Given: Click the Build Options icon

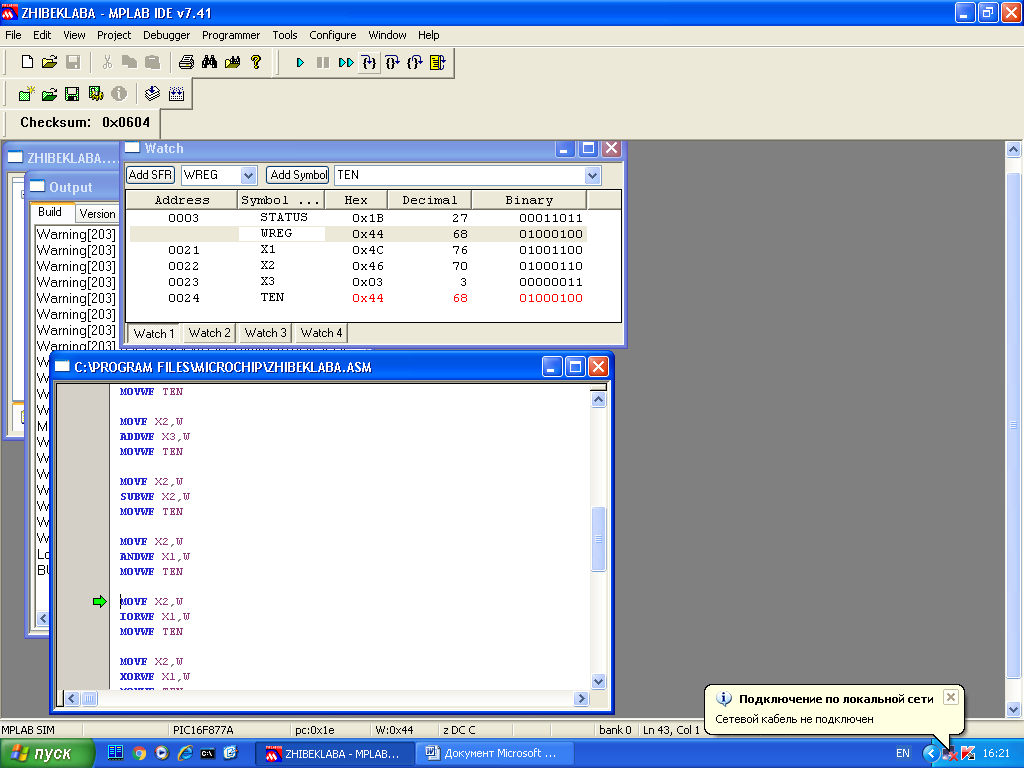Looking at the screenshot, I should [x=95, y=94].
